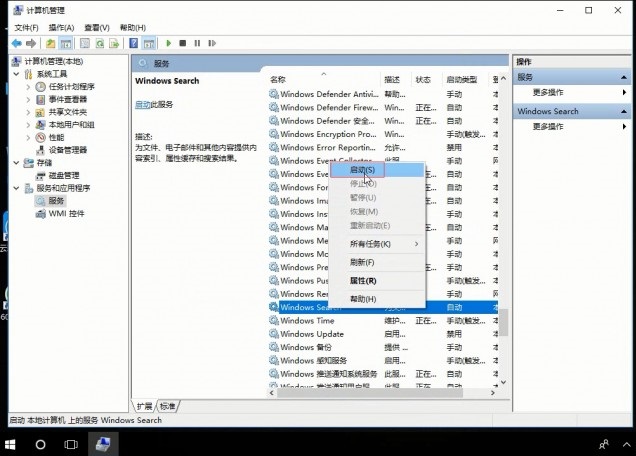The width and height of the screenshot is (636, 456).
Task: Choose 属性(R) in context menu
Action: 377,281
